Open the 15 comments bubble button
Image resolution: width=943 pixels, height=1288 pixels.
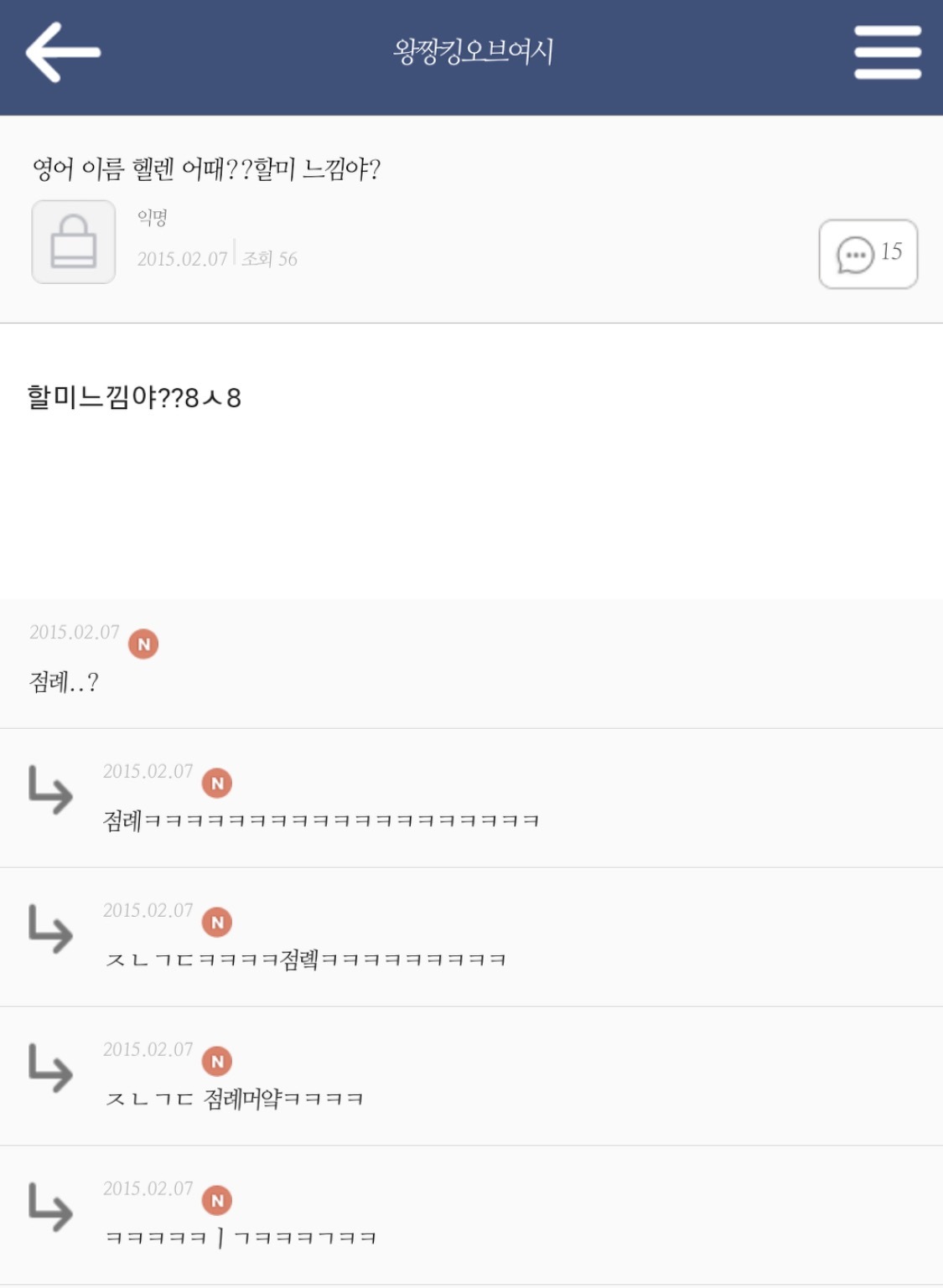pyautogui.click(x=868, y=254)
